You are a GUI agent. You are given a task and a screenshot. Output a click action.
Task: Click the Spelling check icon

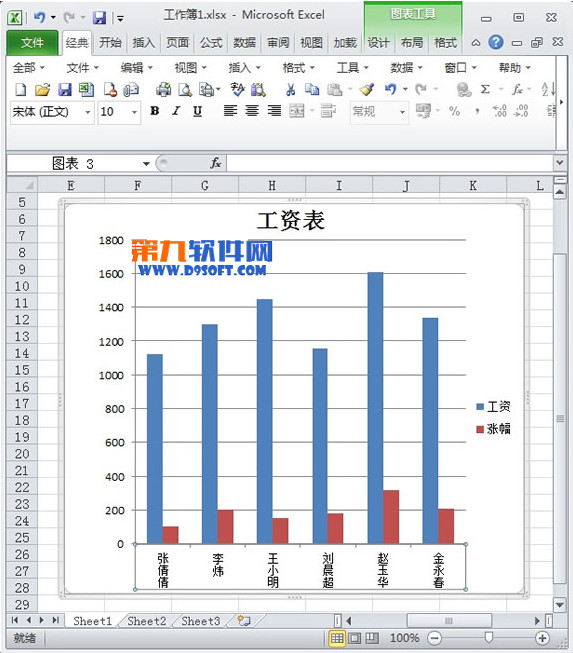coord(237,90)
